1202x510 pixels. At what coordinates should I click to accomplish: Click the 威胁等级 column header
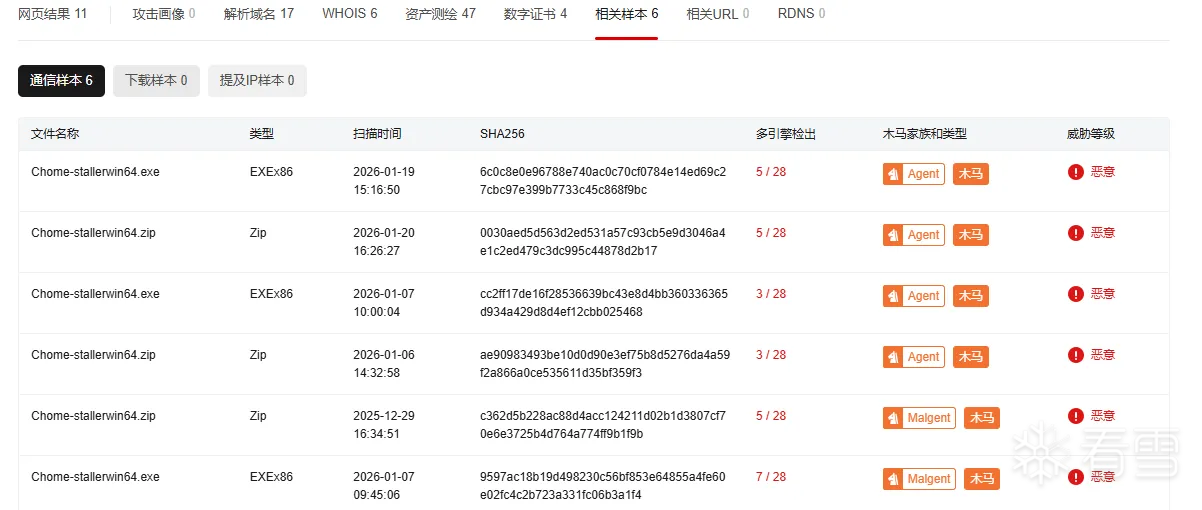(x=1091, y=134)
